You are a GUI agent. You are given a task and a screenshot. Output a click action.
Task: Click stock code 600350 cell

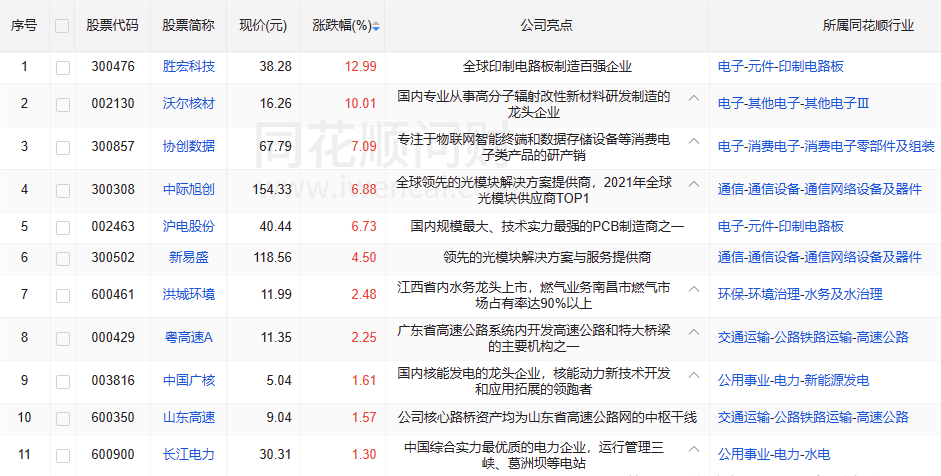pos(112,417)
